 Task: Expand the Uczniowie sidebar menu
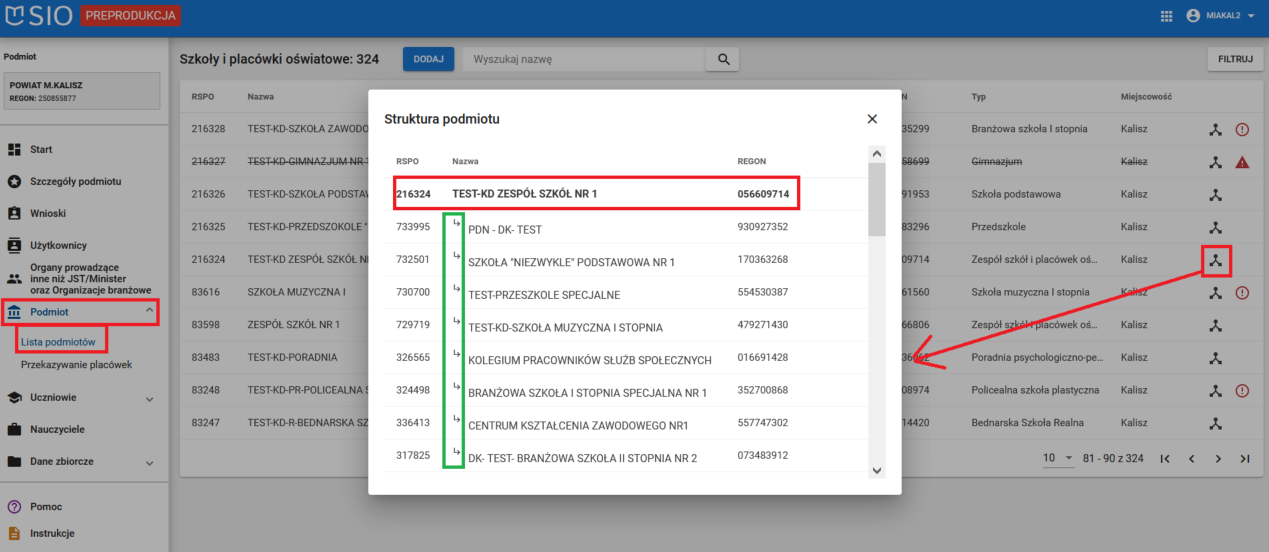tap(150, 398)
